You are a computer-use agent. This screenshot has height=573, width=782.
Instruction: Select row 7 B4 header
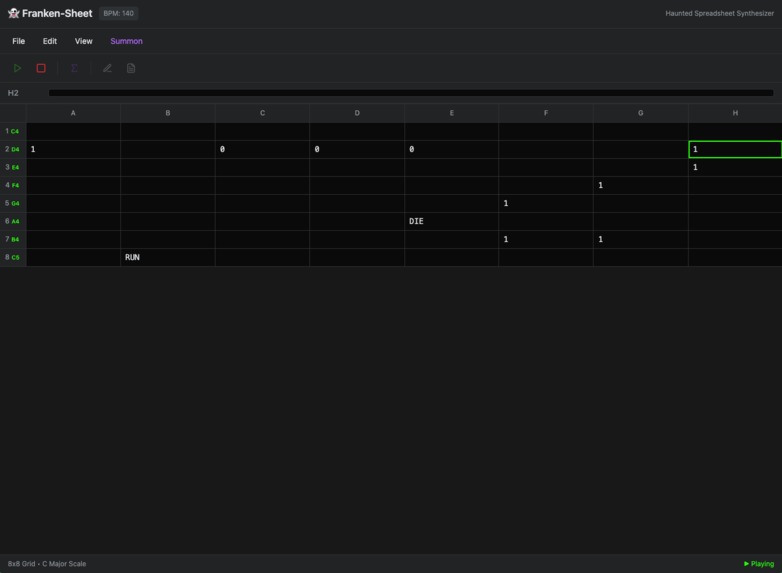tap(13, 239)
